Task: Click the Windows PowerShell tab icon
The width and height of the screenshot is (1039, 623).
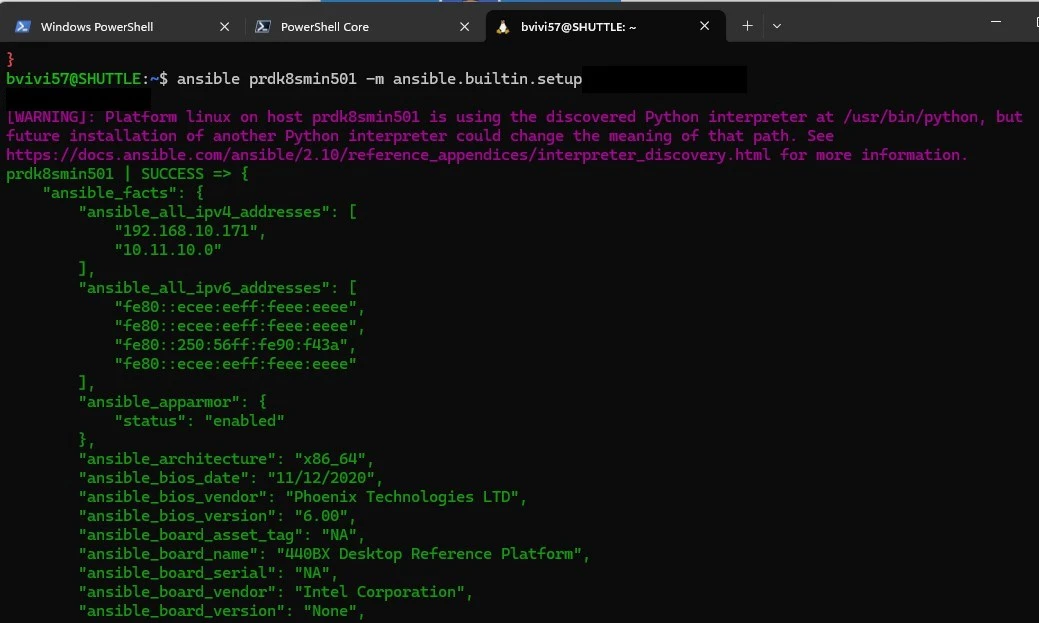Action: coord(22,27)
